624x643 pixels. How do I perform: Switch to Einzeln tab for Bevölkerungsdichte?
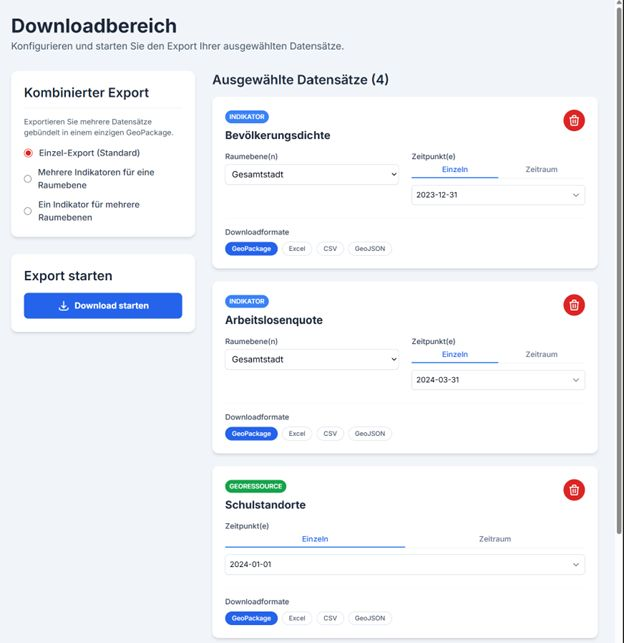coord(455,169)
